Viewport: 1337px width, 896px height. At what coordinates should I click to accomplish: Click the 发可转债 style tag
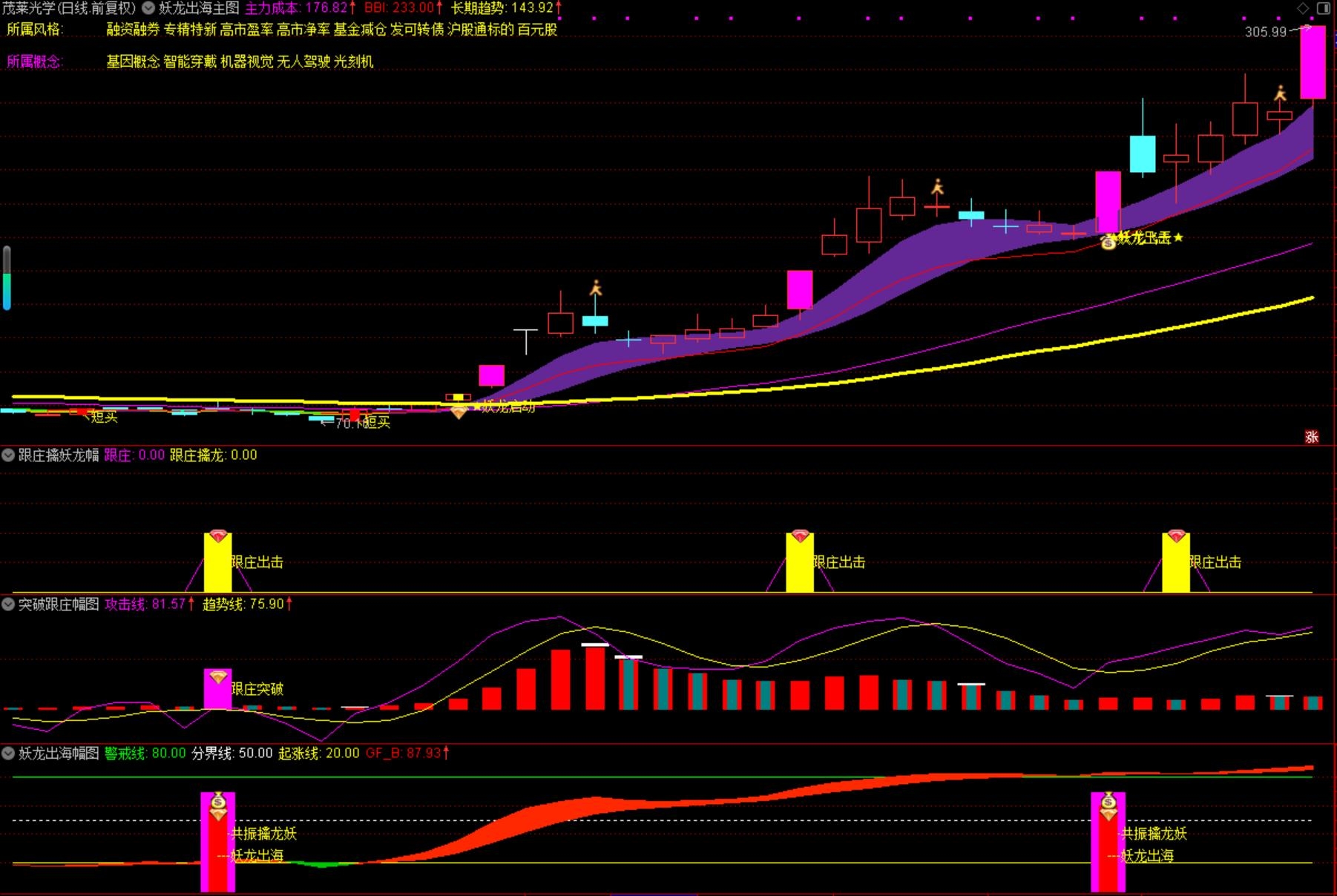coord(417,30)
